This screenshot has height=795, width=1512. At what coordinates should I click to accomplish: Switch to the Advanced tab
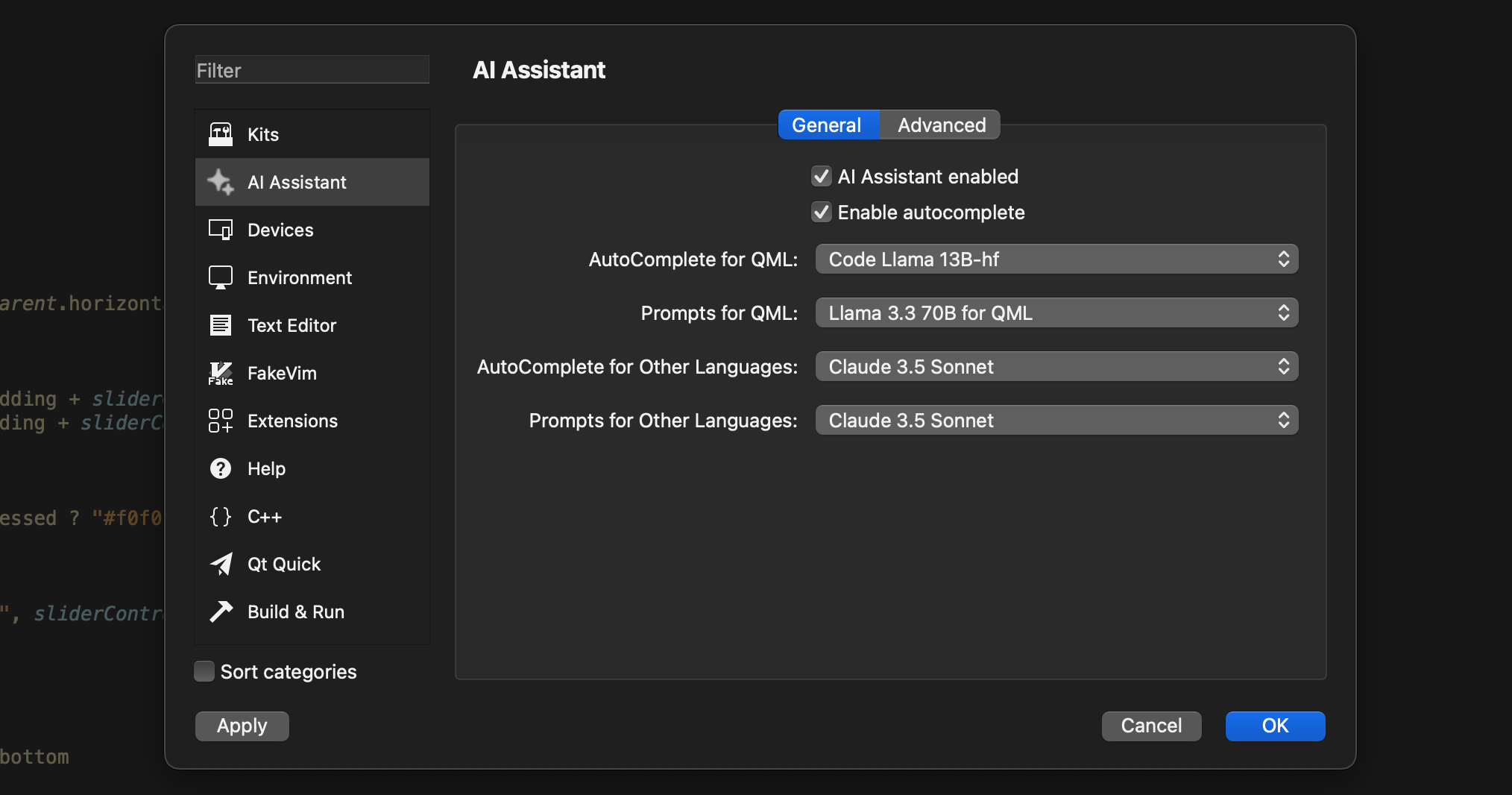point(940,125)
